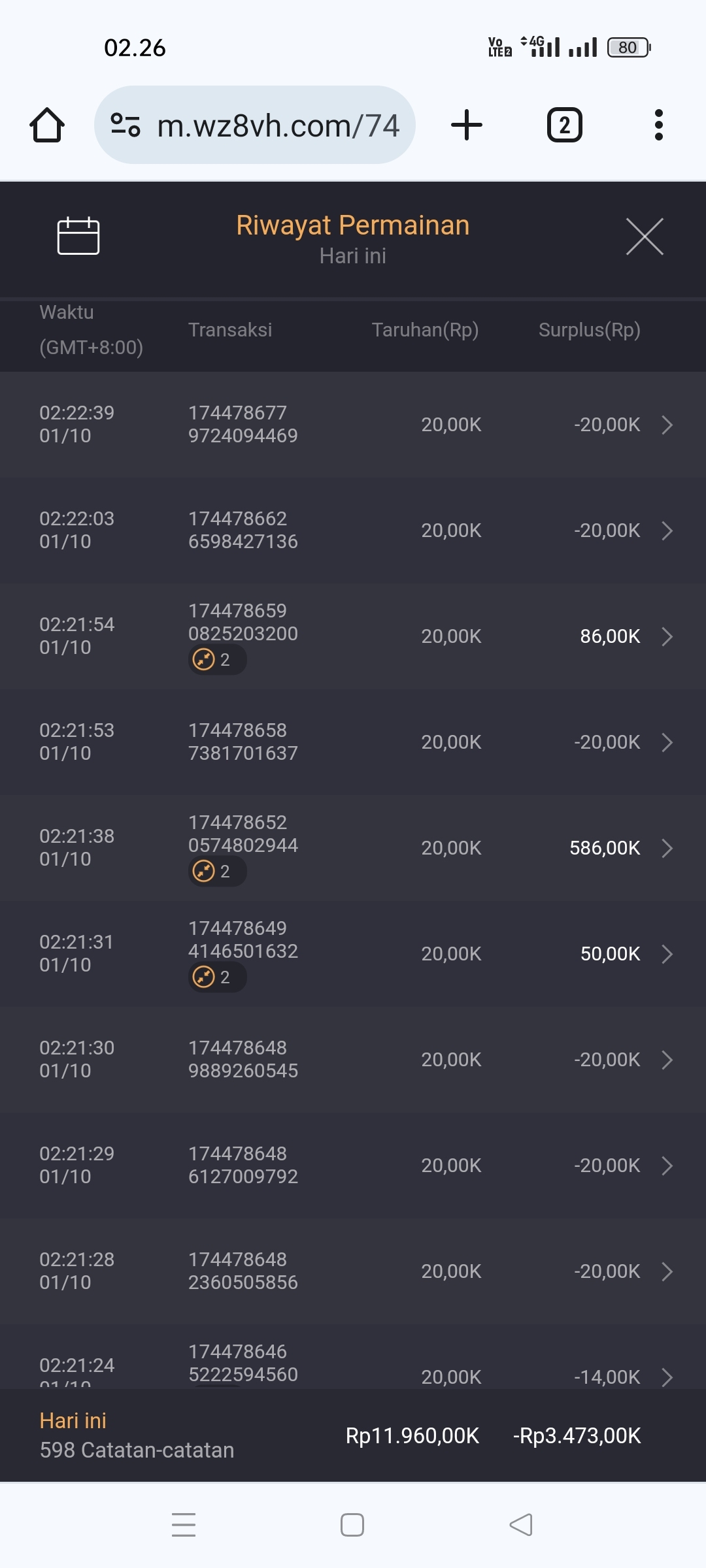Tap the free-spin badge on the 86,00K row
The image size is (706, 1568).
pos(217,660)
